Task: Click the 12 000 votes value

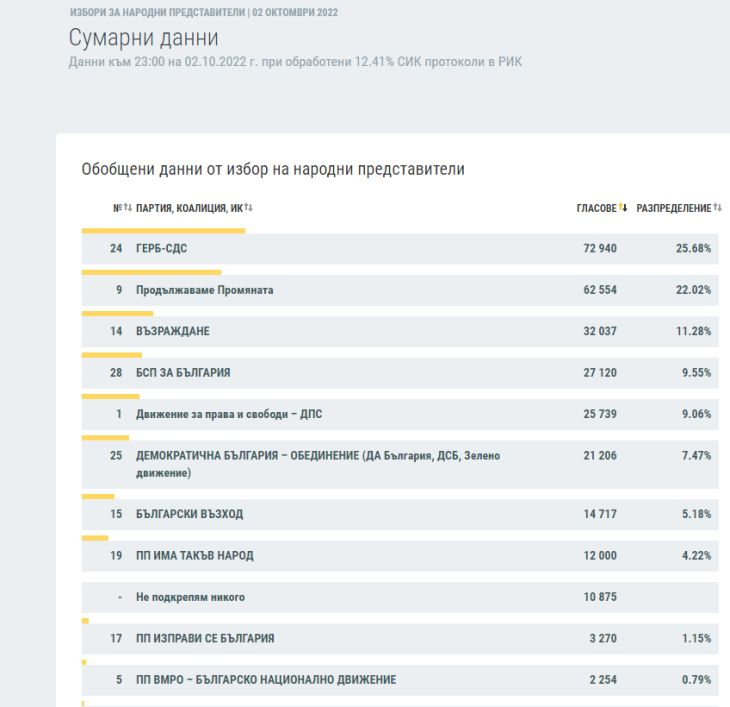Action: pyautogui.click(x=600, y=555)
